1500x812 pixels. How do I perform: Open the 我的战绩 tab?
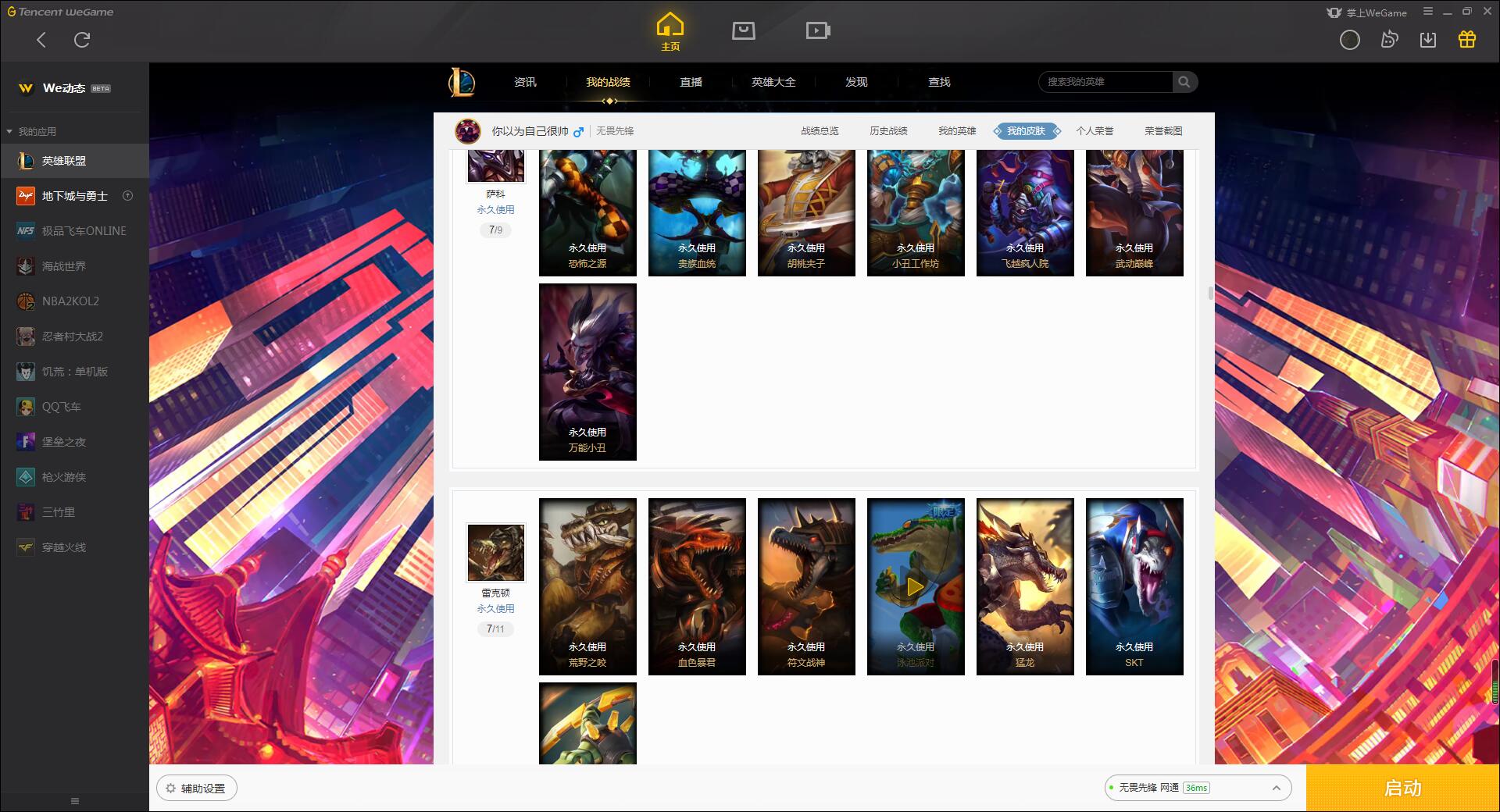coord(608,82)
